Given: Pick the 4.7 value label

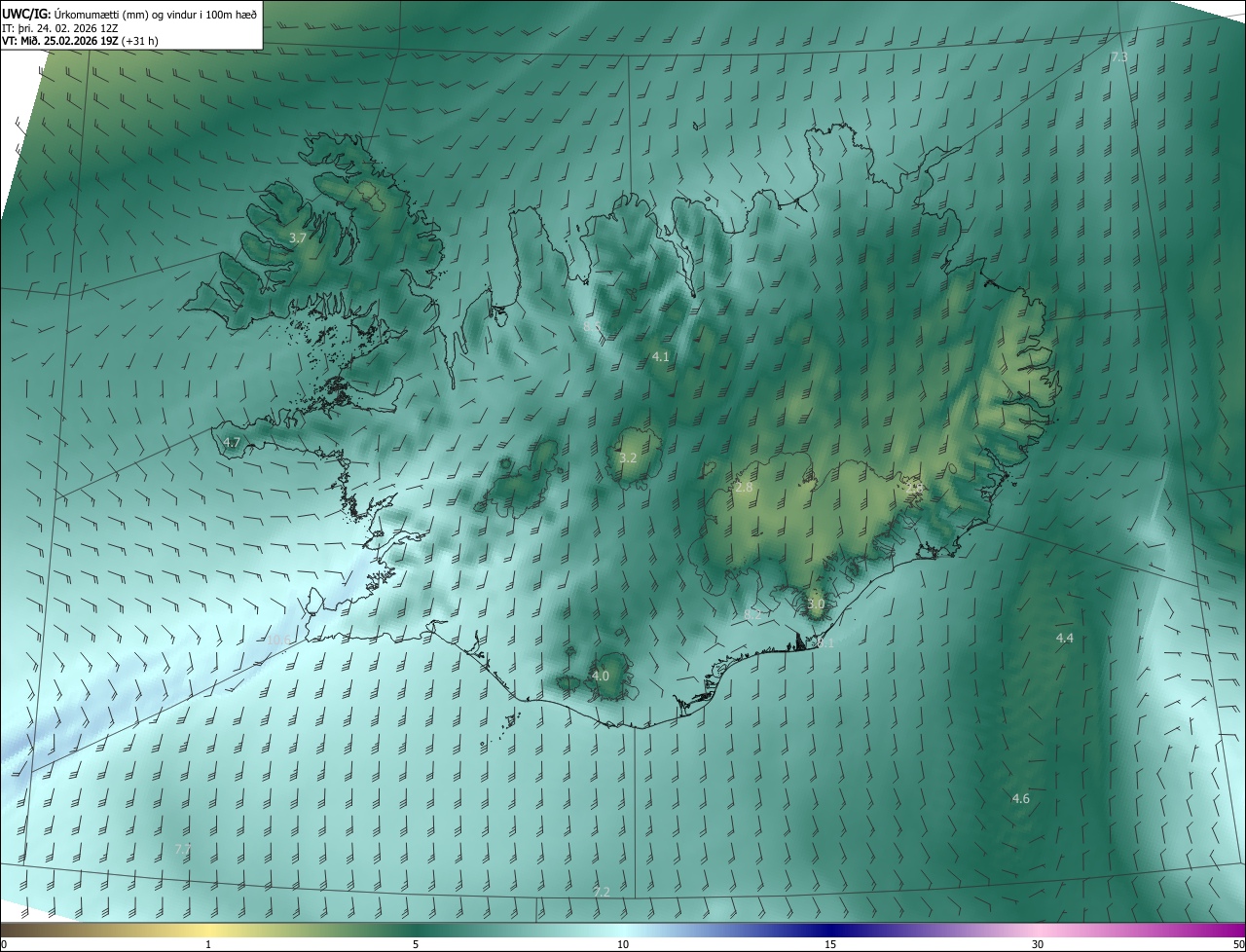Looking at the screenshot, I should [231, 442].
